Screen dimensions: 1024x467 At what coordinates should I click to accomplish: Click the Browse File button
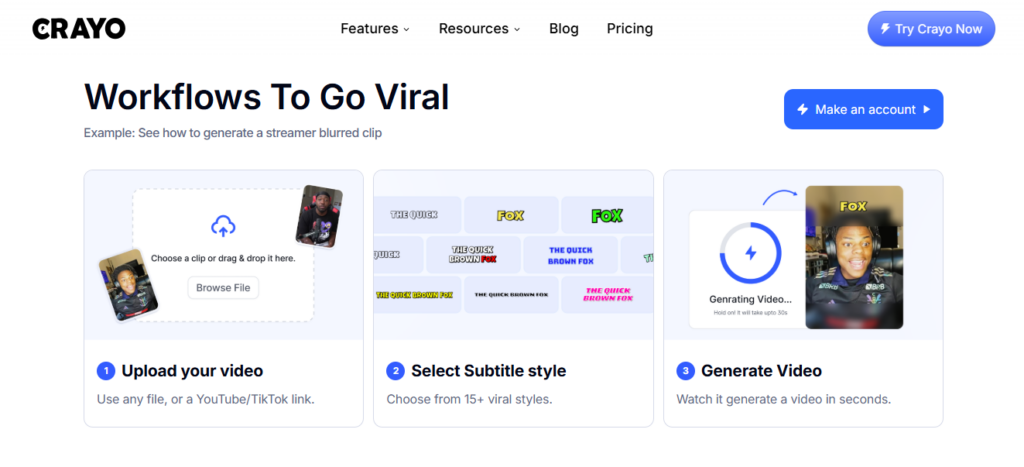(223, 288)
